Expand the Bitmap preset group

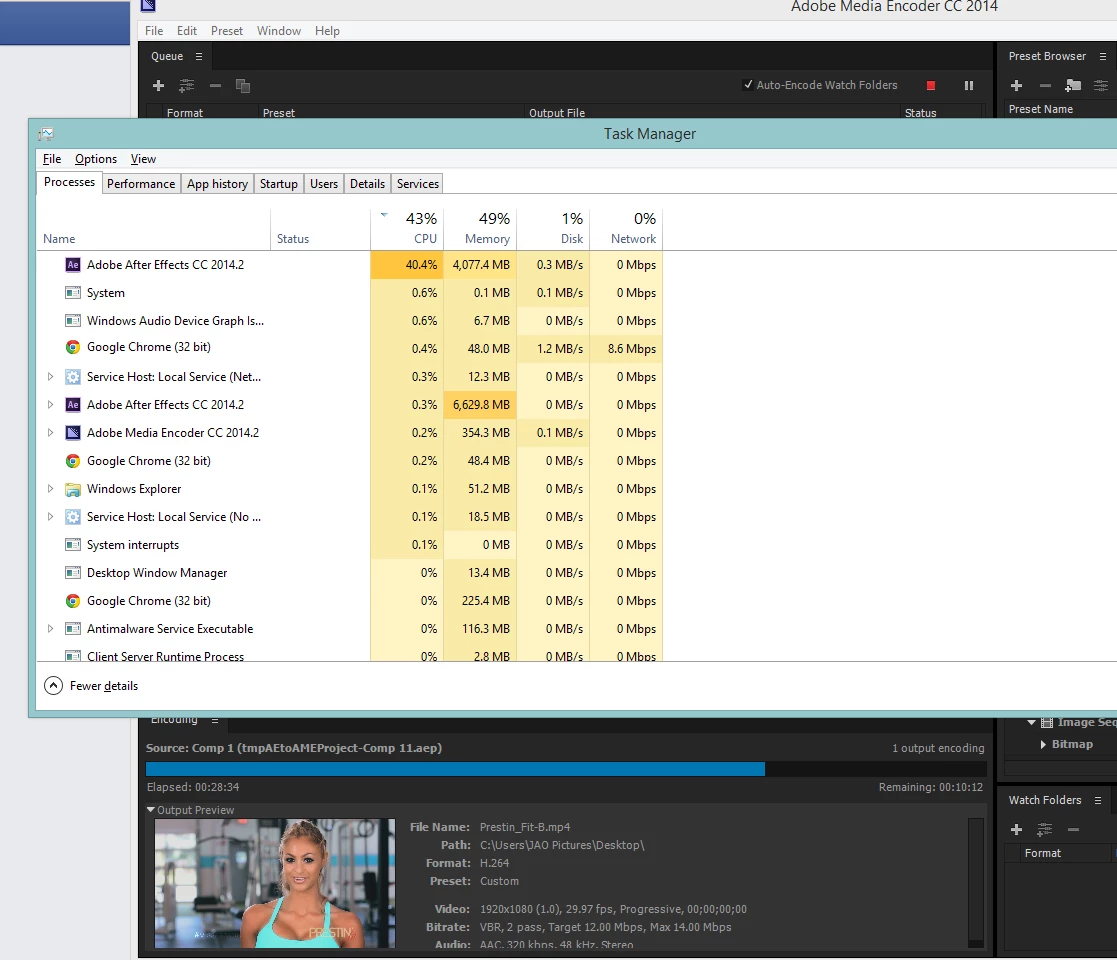pyautogui.click(x=1043, y=744)
